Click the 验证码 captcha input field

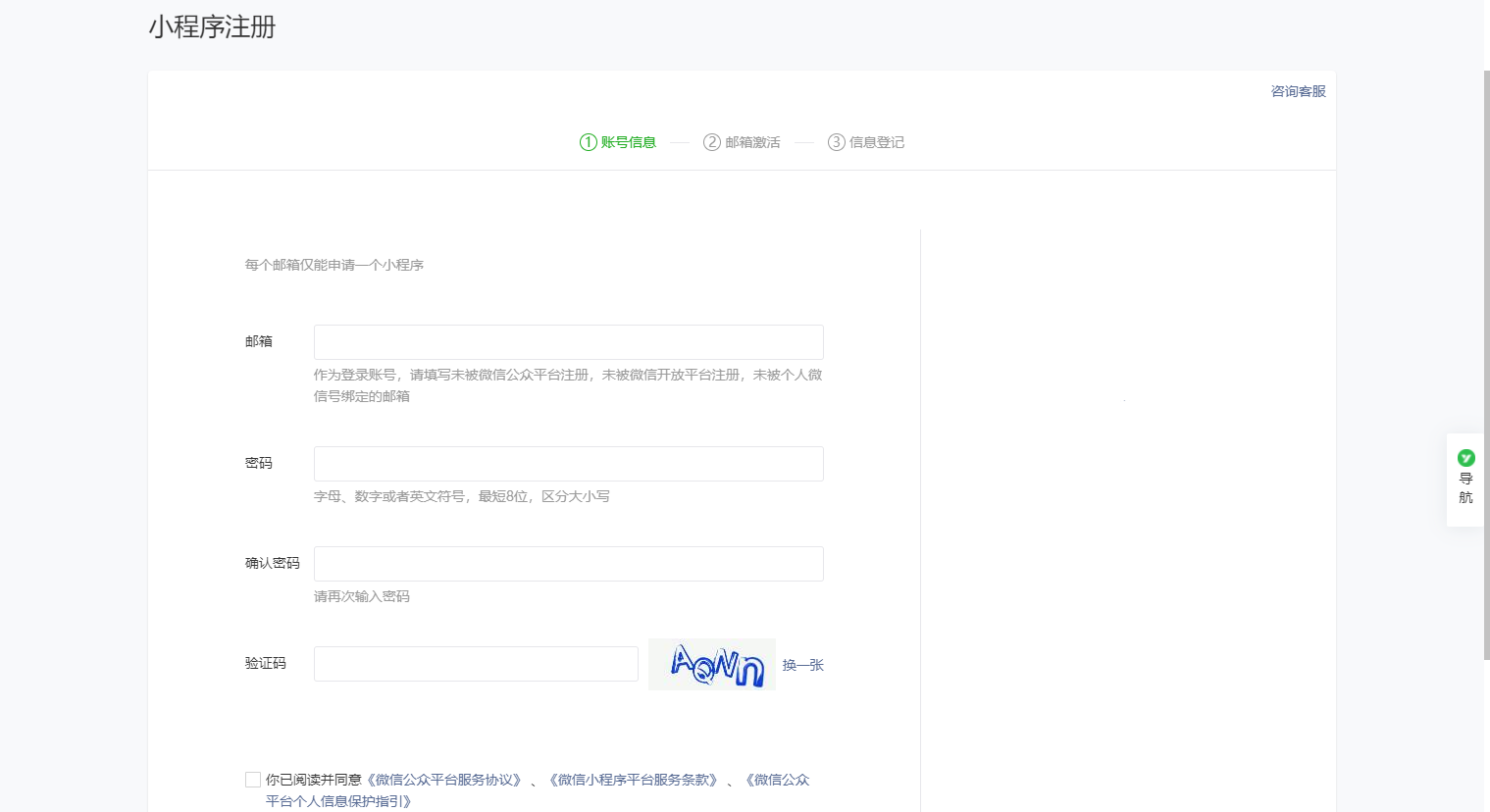pos(476,664)
